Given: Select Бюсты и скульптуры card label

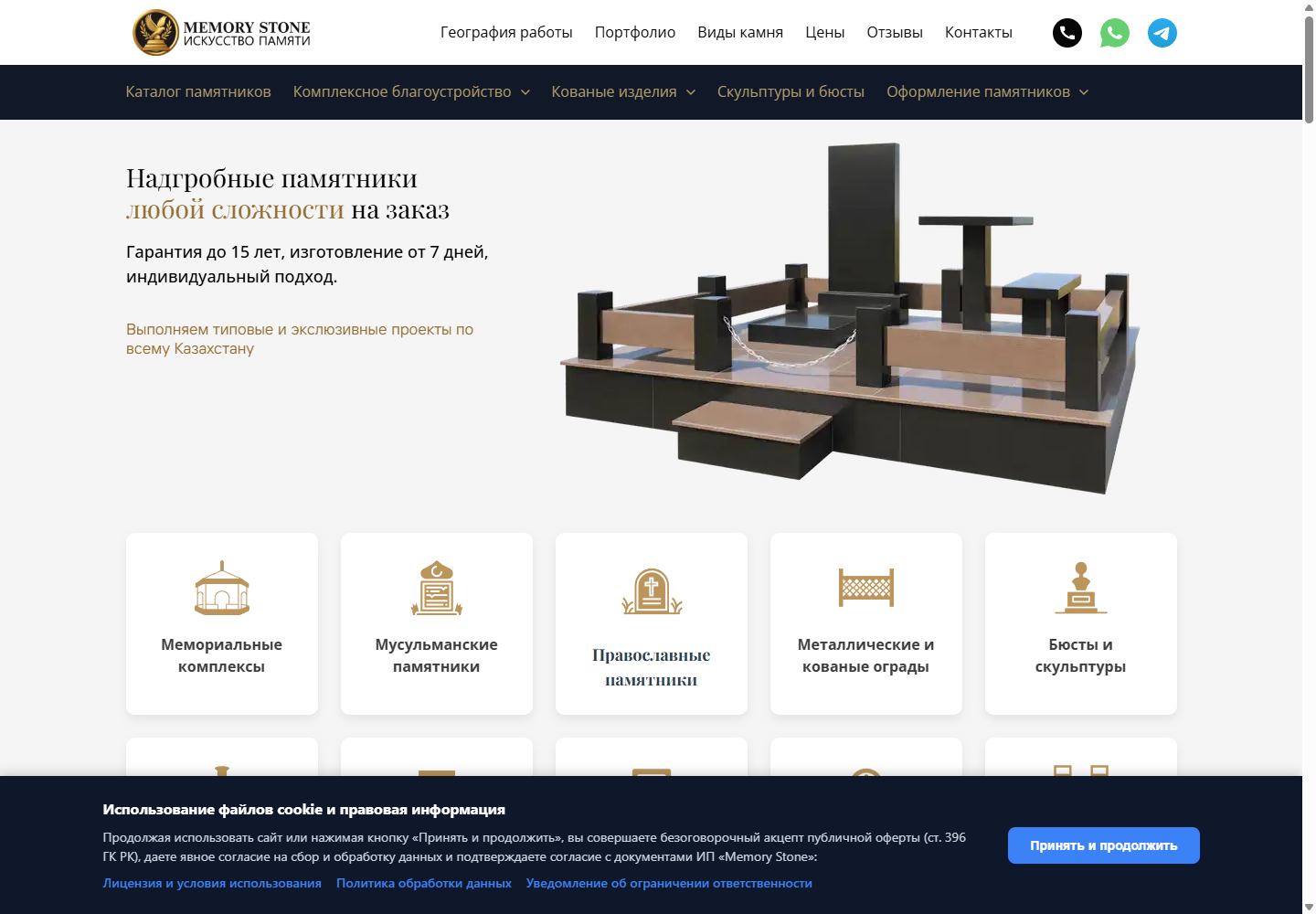Looking at the screenshot, I should point(1081,655).
